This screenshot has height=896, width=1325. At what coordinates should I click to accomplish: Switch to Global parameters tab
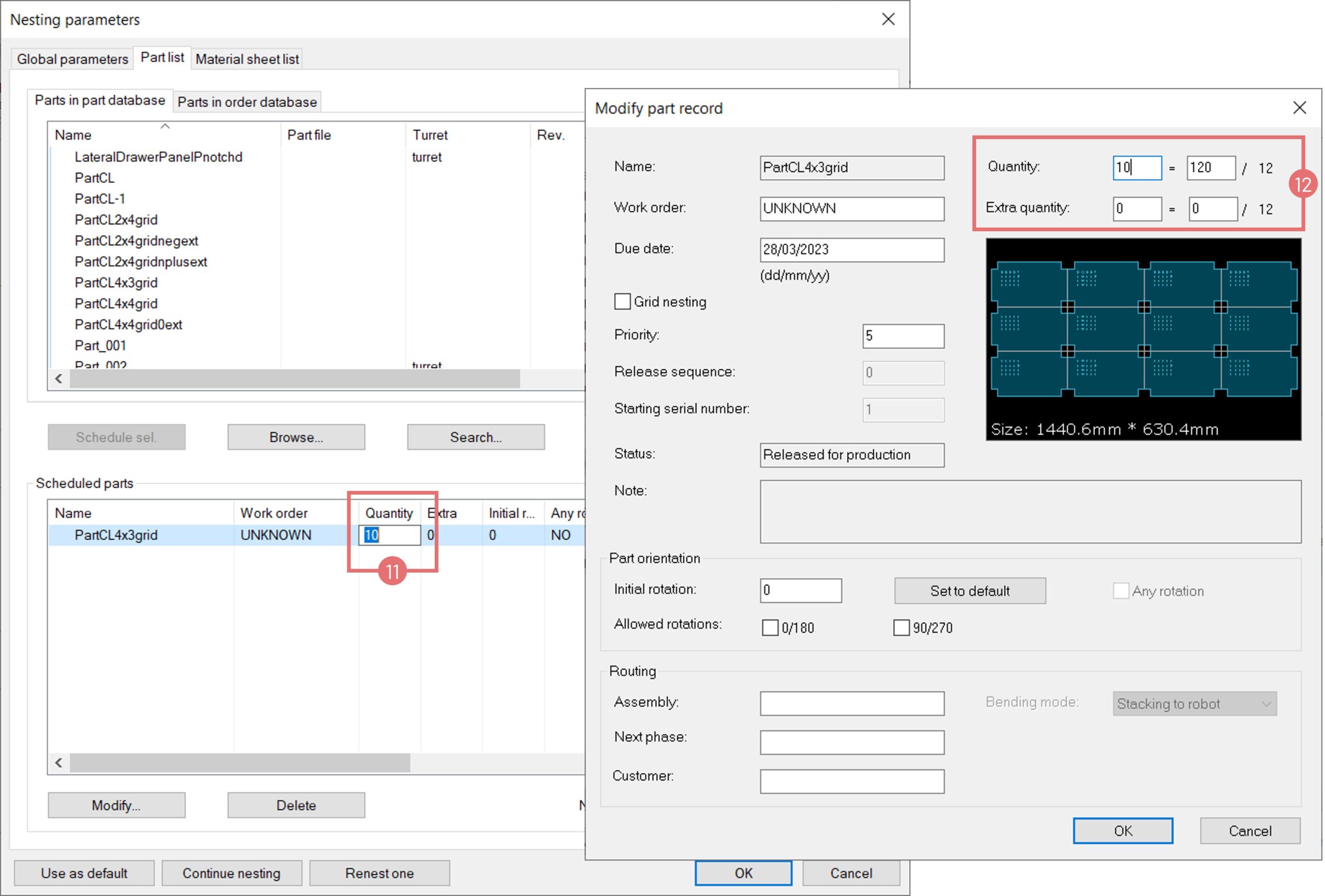[72, 58]
